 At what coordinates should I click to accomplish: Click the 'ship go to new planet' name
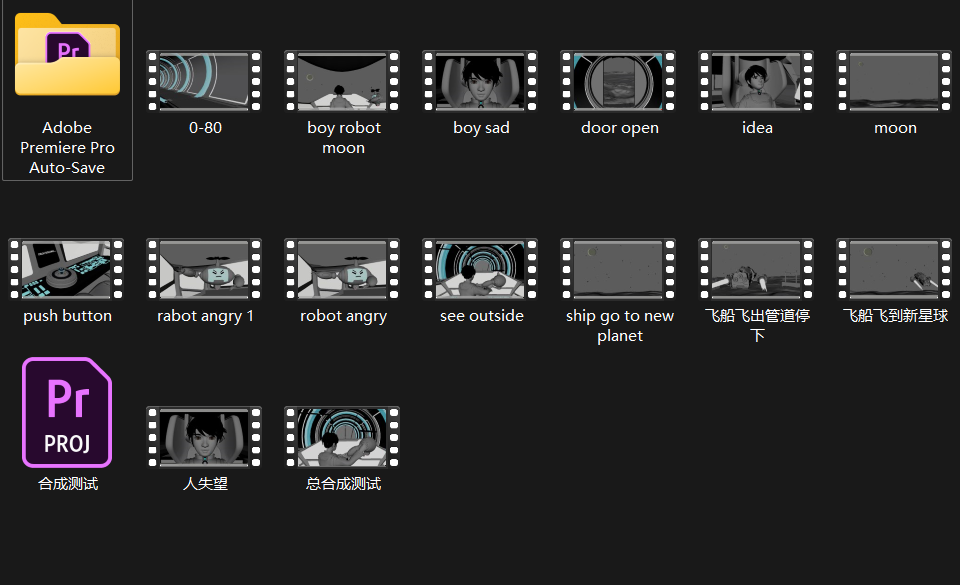click(620, 326)
